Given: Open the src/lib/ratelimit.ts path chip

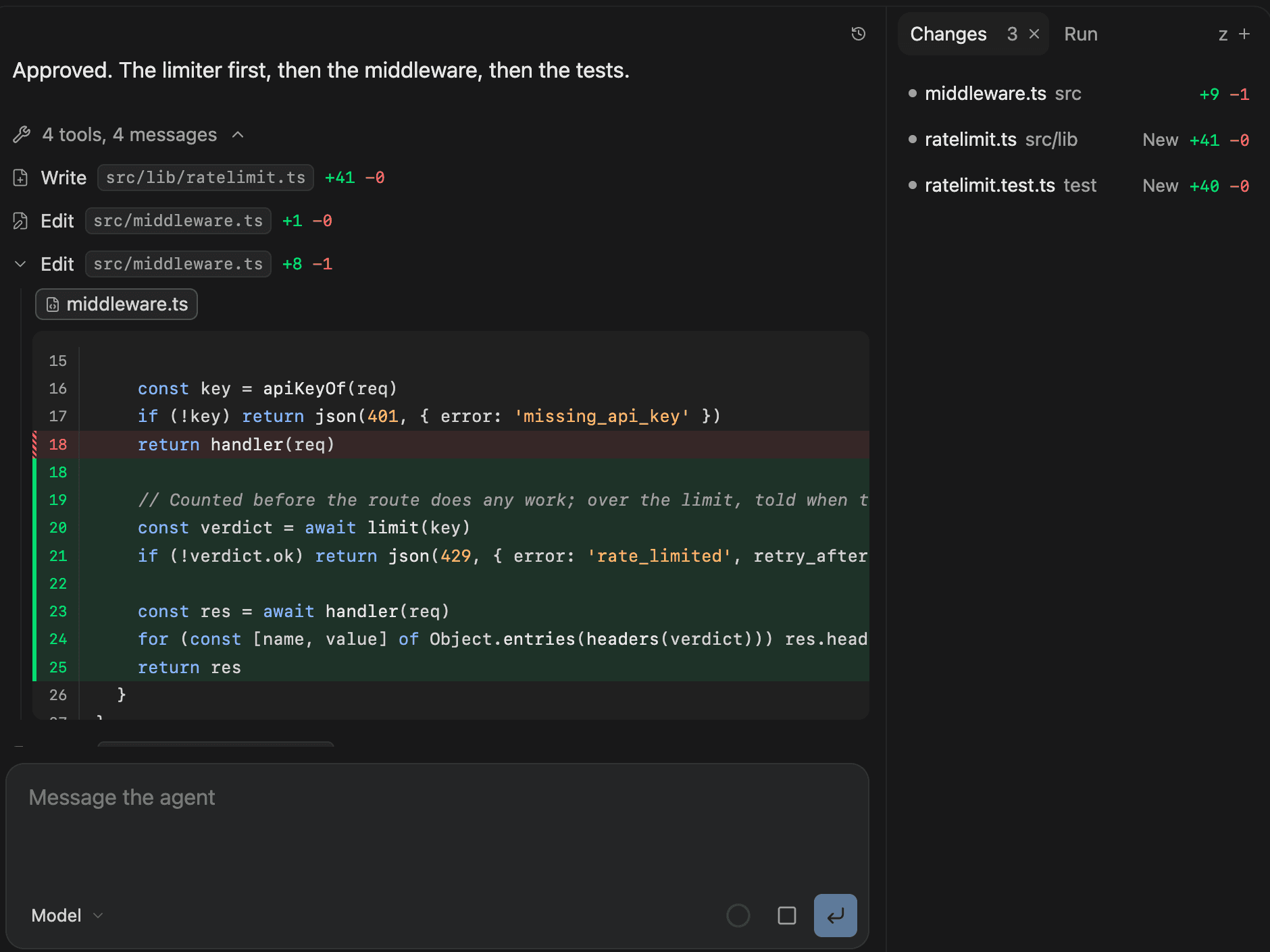Looking at the screenshot, I should 205,178.
